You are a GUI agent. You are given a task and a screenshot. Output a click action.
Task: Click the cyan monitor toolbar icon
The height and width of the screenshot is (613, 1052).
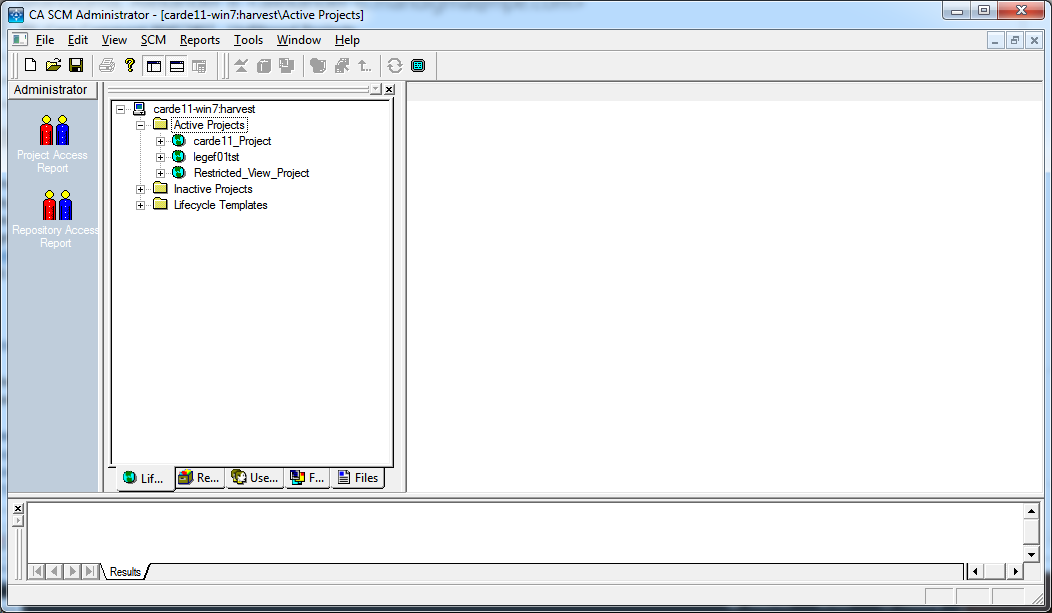tap(418, 66)
